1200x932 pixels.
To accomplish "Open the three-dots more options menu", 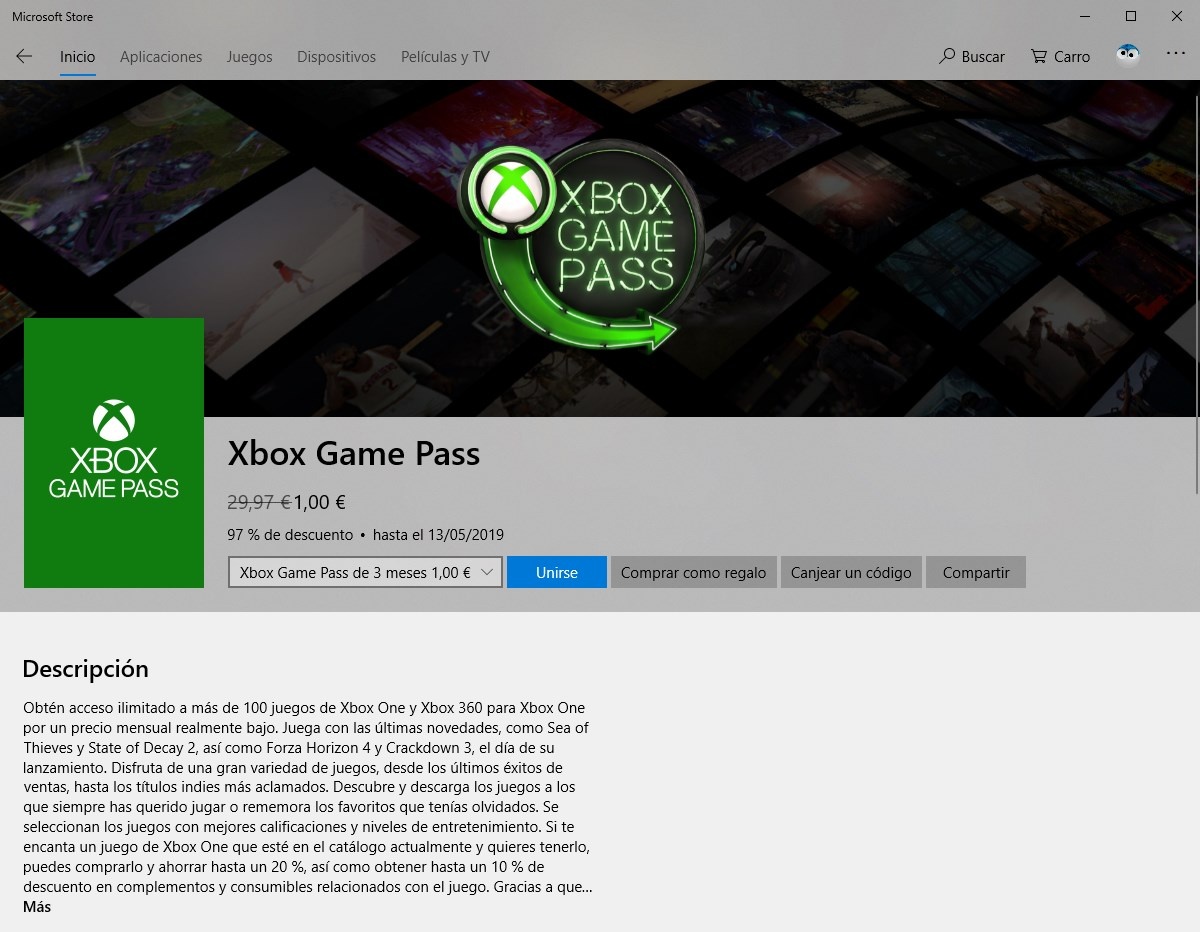I will [1176, 54].
